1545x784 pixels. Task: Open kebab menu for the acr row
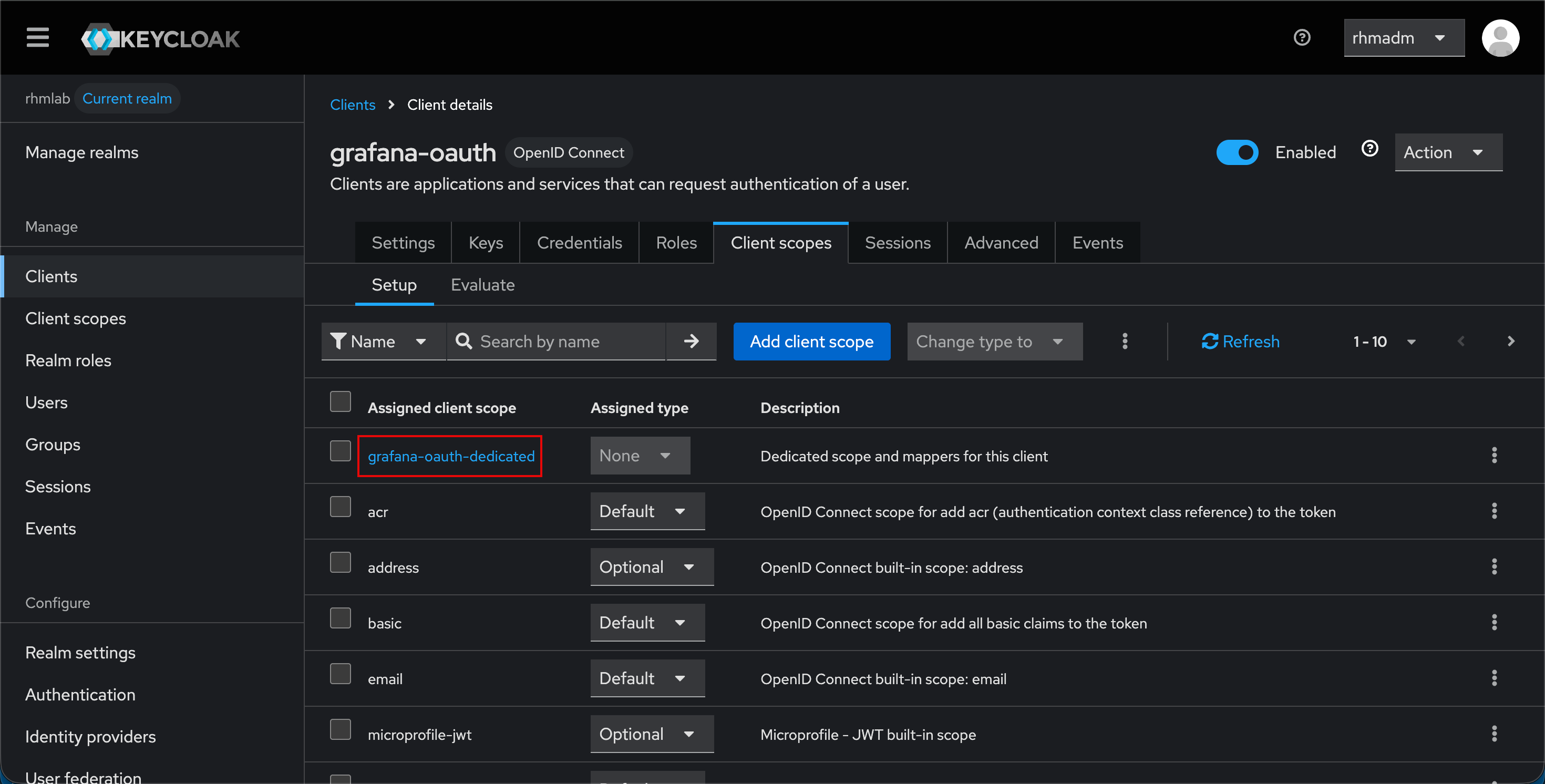click(1493, 511)
